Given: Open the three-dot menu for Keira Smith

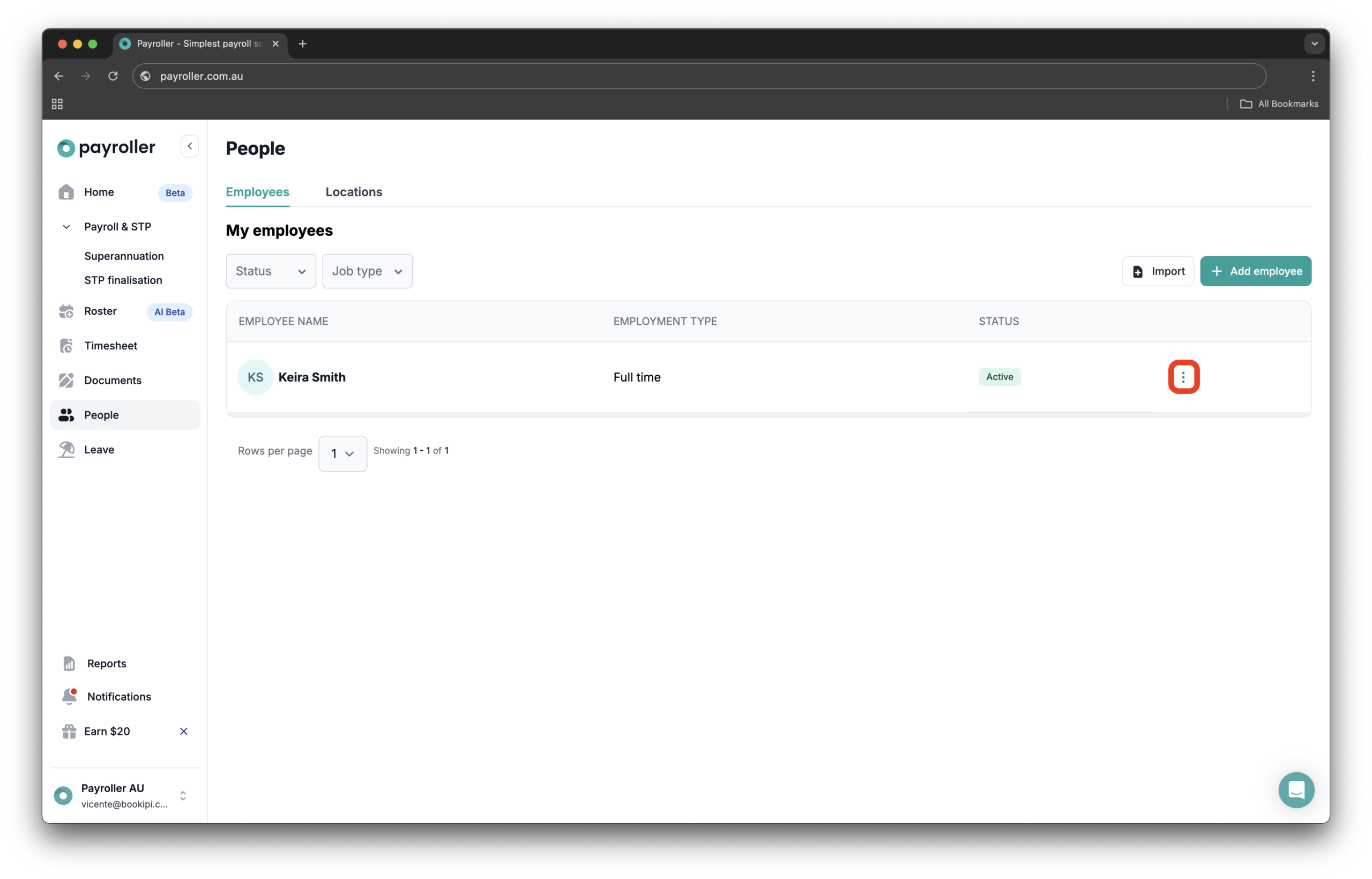Looking at the screenshot, I should [1184, 377].
